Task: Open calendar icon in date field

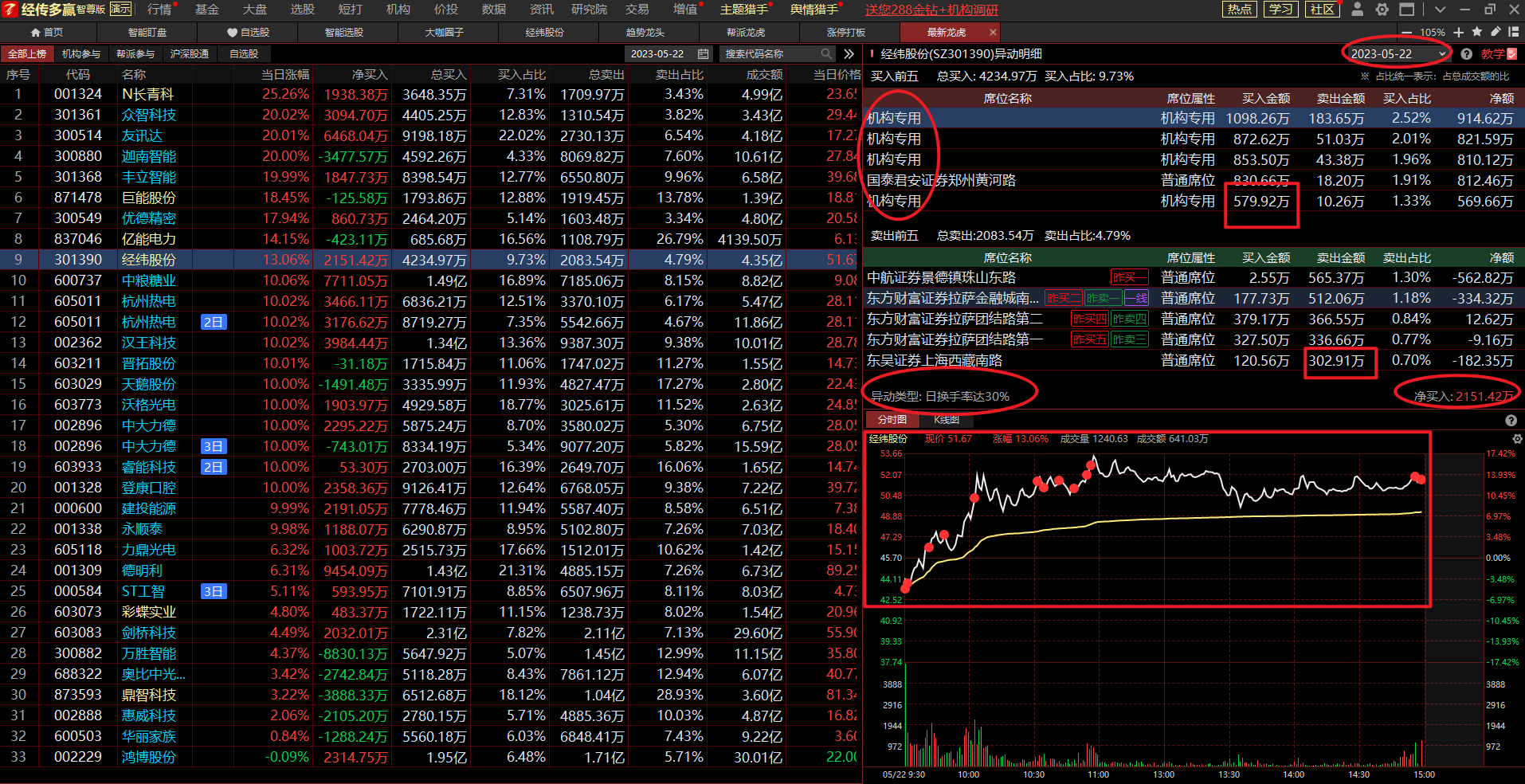Action: [x=703, y=54]
